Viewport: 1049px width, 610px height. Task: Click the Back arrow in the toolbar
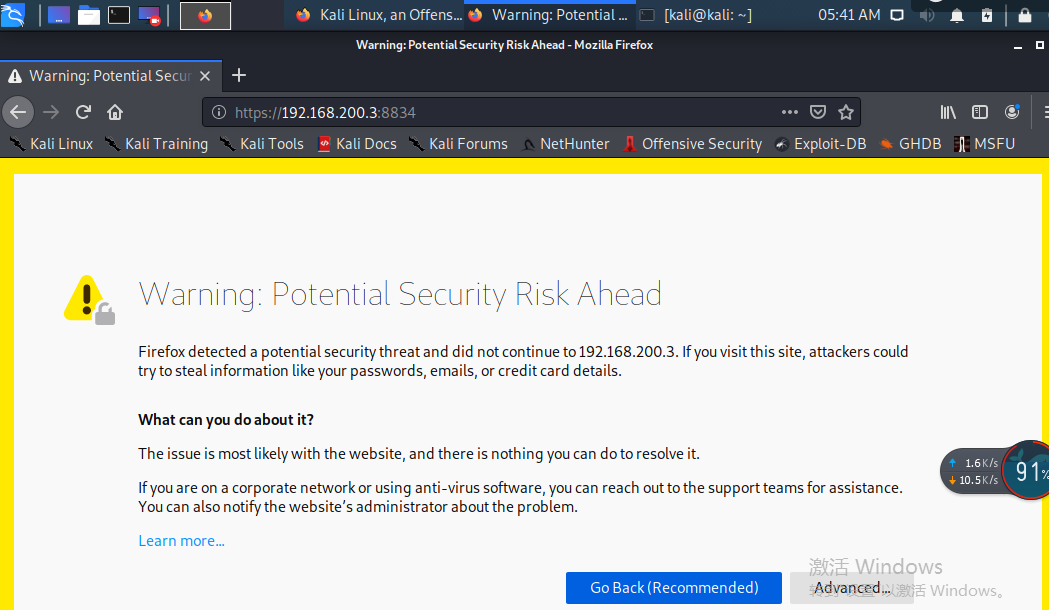pyautogui.click(x=18, y=112)
